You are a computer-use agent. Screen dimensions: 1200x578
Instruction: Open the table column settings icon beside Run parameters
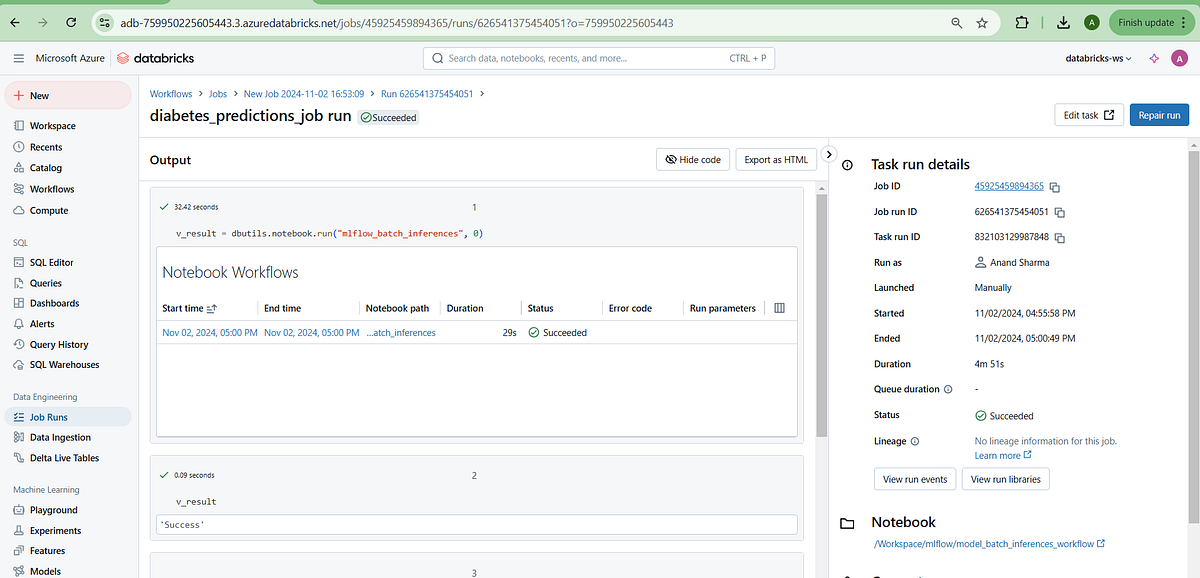pos(779,307)
